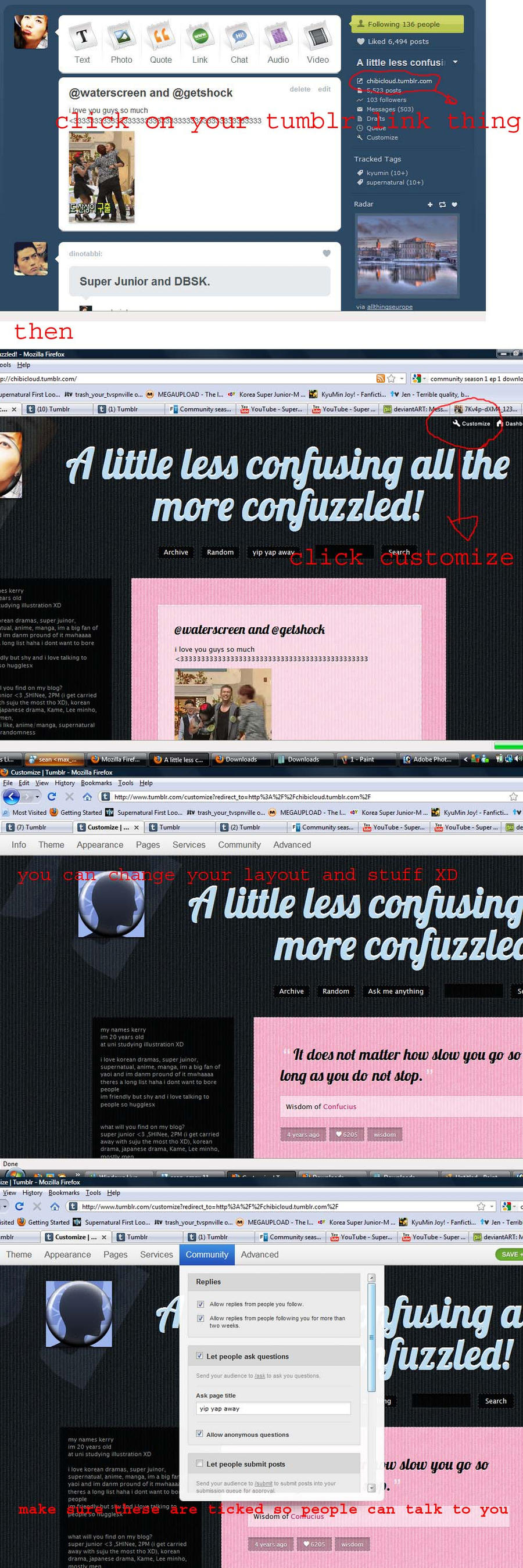The height and width of the screenshot is (1568, 523).
Task: Click 'edit' on the @waterscreen post
Action: 324,89
